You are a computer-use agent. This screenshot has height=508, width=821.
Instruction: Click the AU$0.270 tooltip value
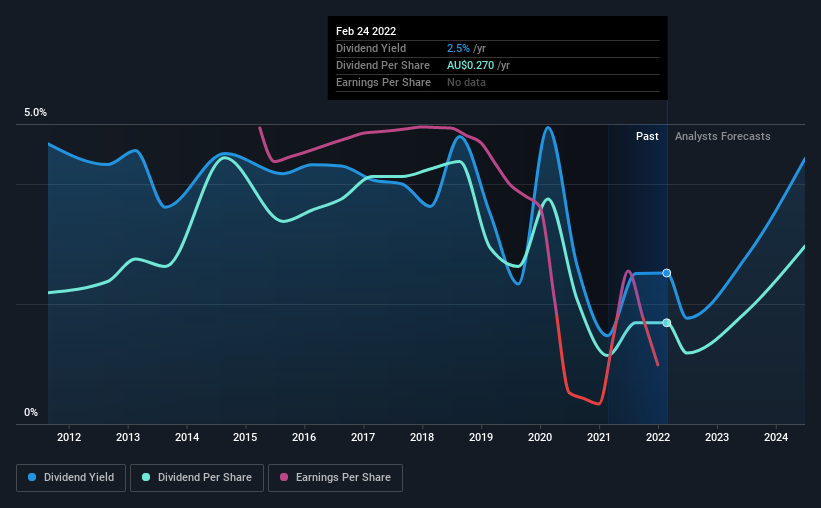(470, 65)
